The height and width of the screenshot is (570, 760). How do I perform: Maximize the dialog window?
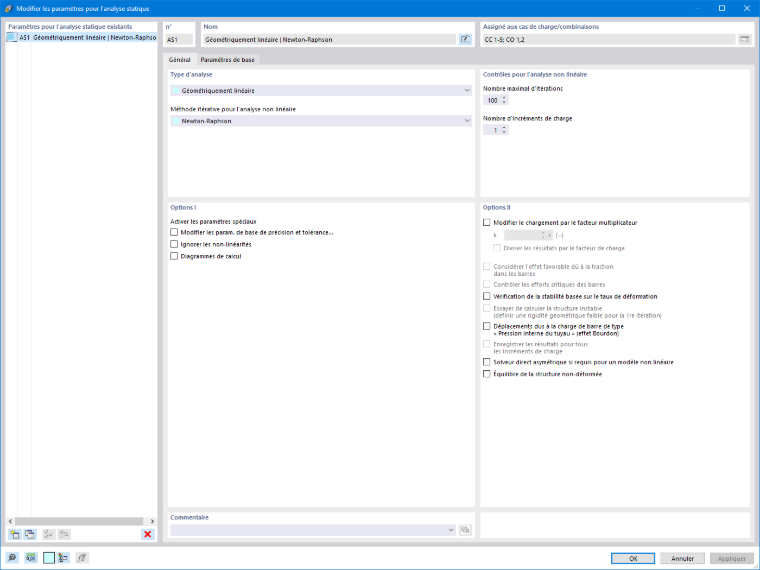(722, 8)
